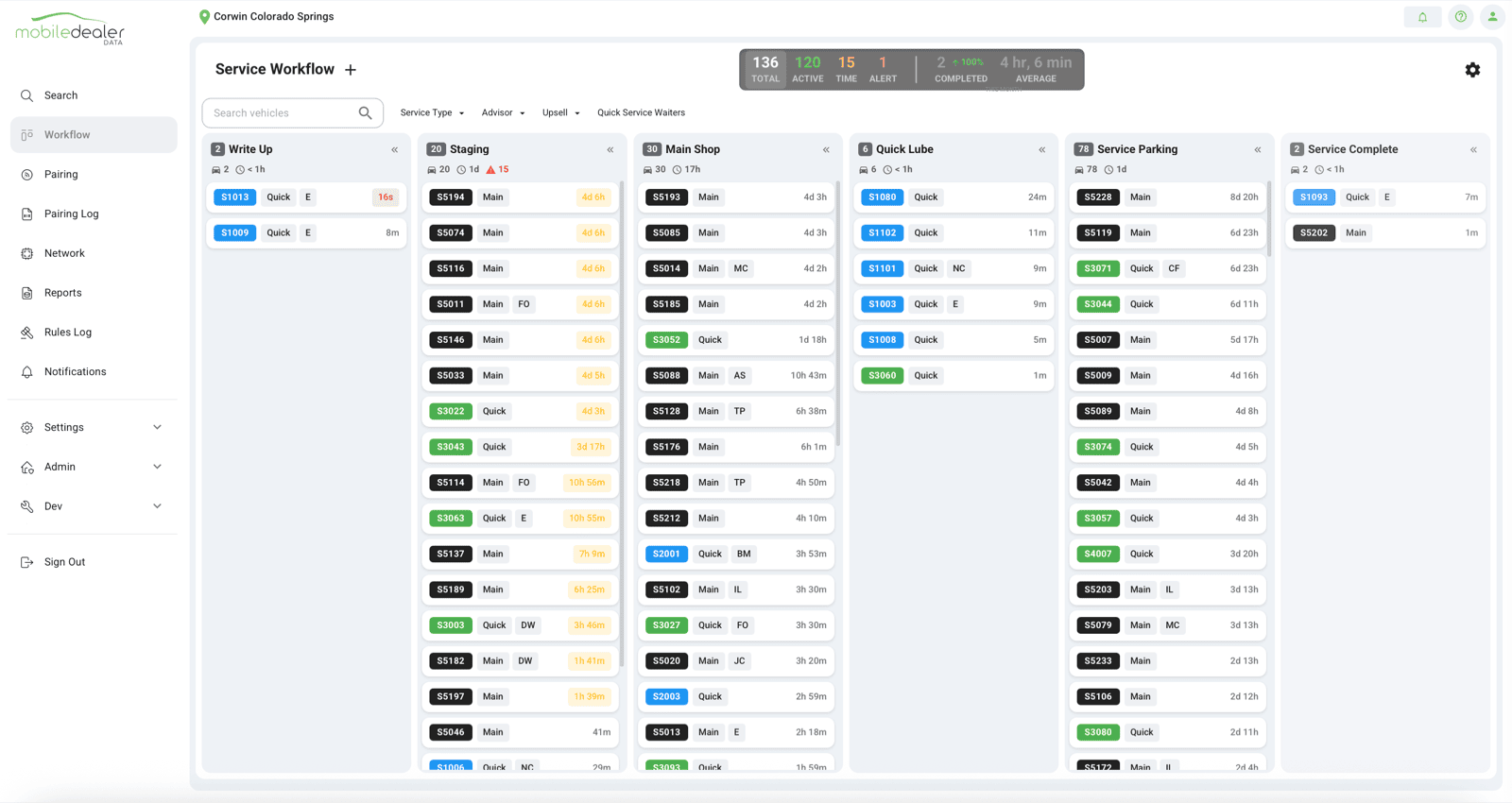
Task: Click the red 16s timer on S1013
Action: [386, 197]
